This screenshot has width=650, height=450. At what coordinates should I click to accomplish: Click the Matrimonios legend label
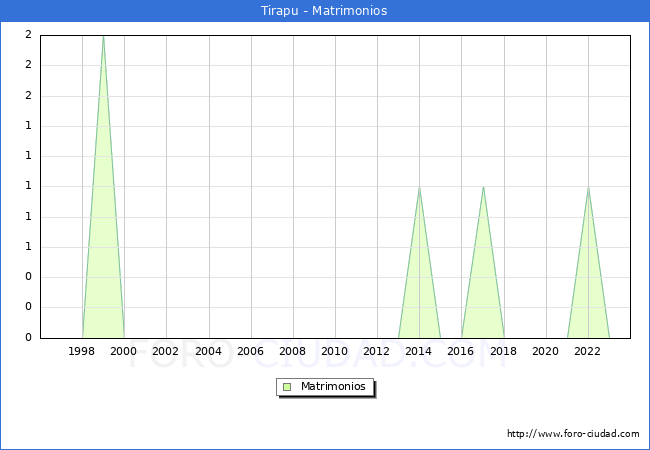click(x=333, y=386)
